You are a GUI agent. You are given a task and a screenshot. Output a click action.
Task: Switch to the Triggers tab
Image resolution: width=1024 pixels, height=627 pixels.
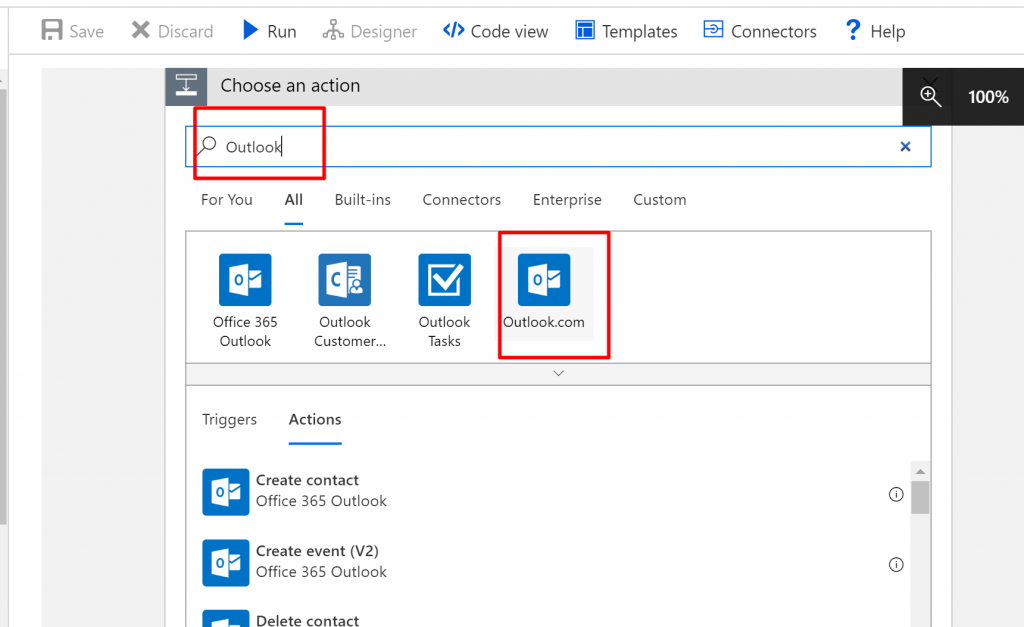229,419
